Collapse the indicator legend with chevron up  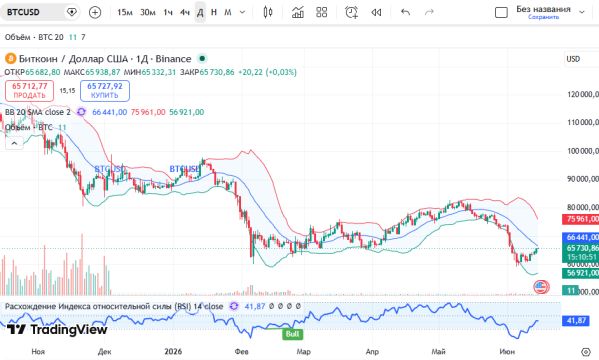(14, 143)
